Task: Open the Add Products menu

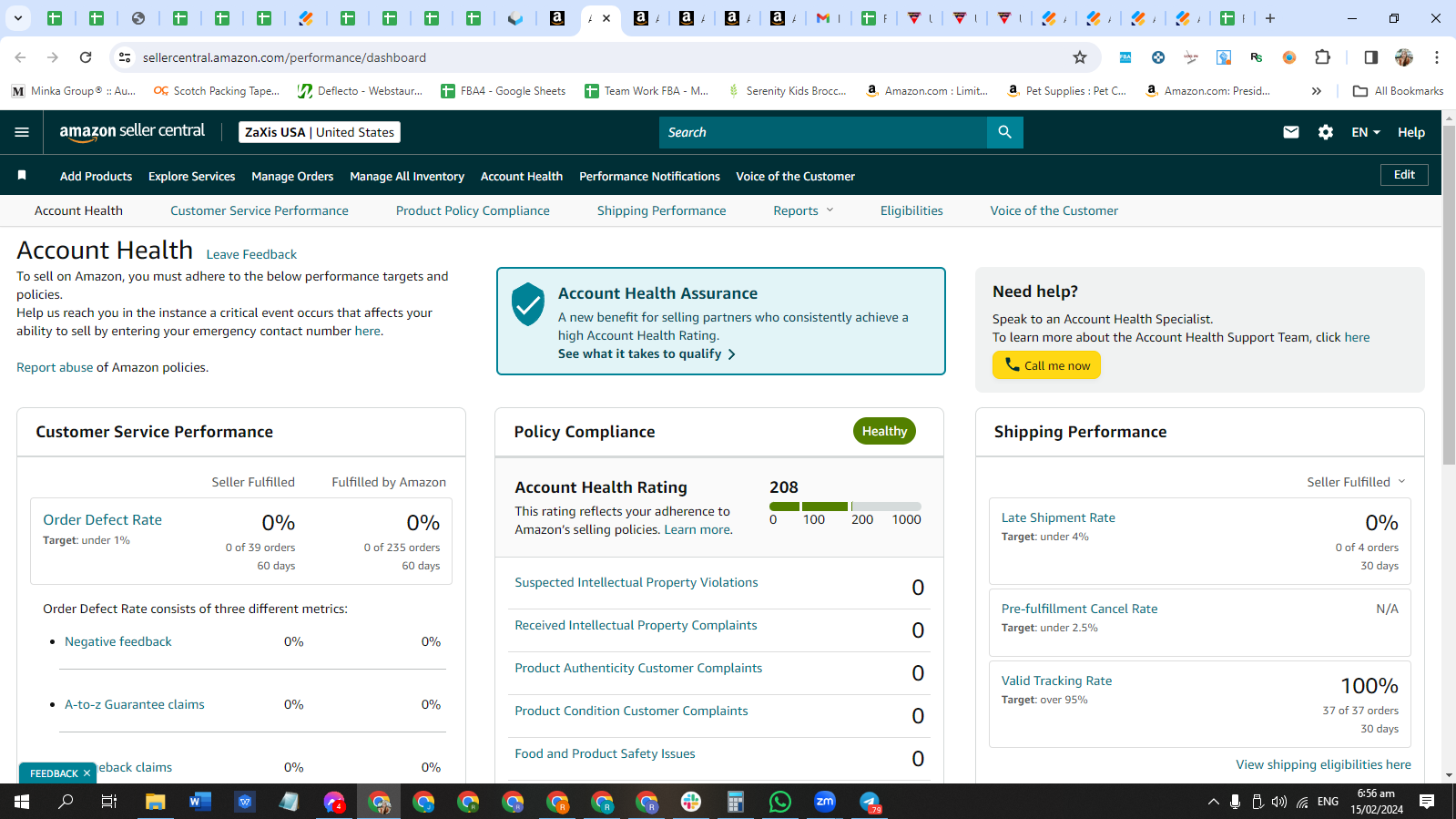Action: pos(96,177)
